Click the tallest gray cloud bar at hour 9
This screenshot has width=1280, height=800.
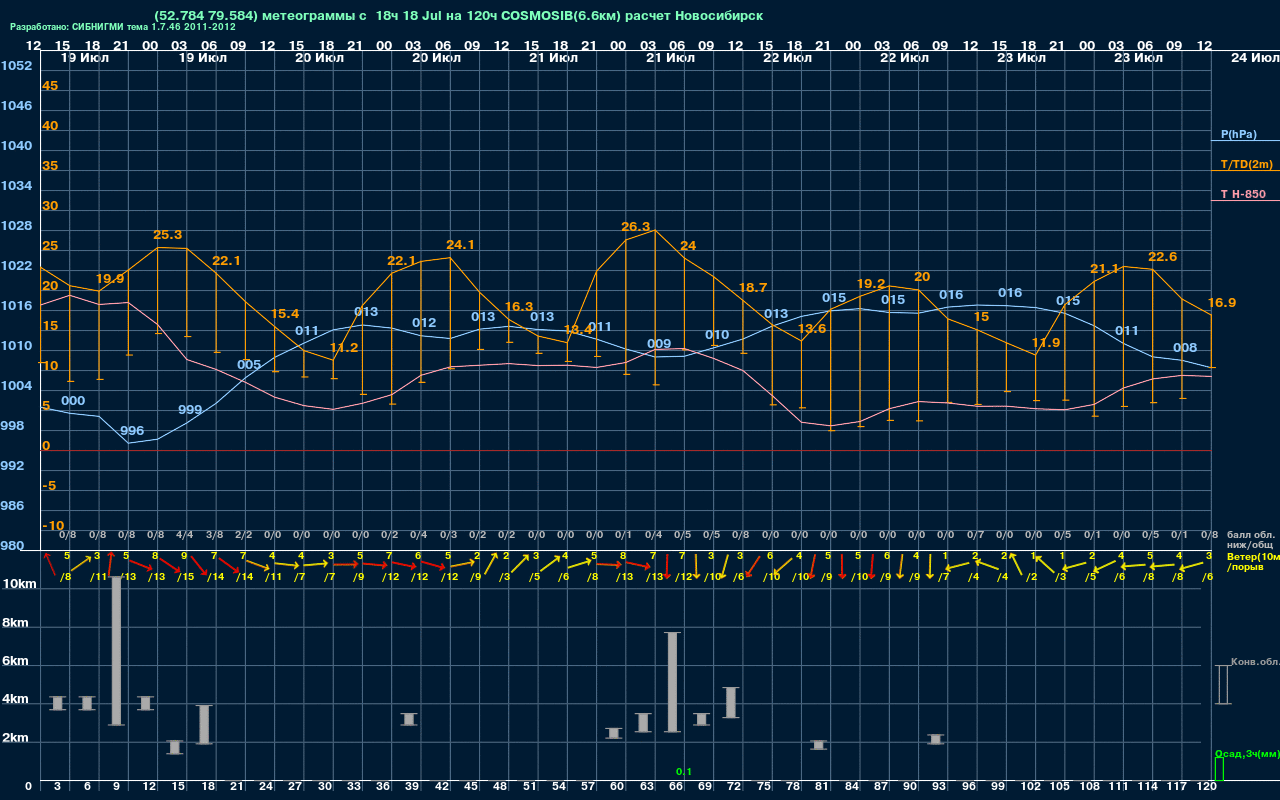117,650
